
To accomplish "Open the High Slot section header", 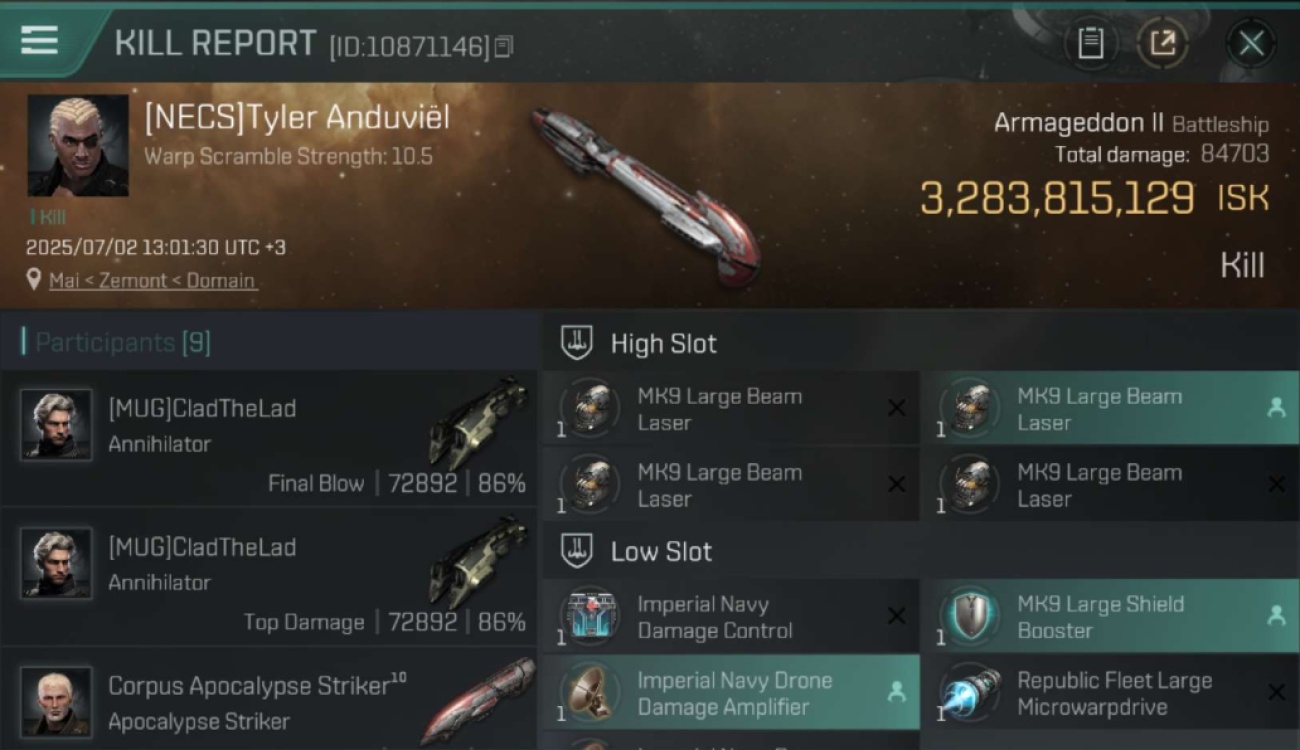I will [920, 343].
